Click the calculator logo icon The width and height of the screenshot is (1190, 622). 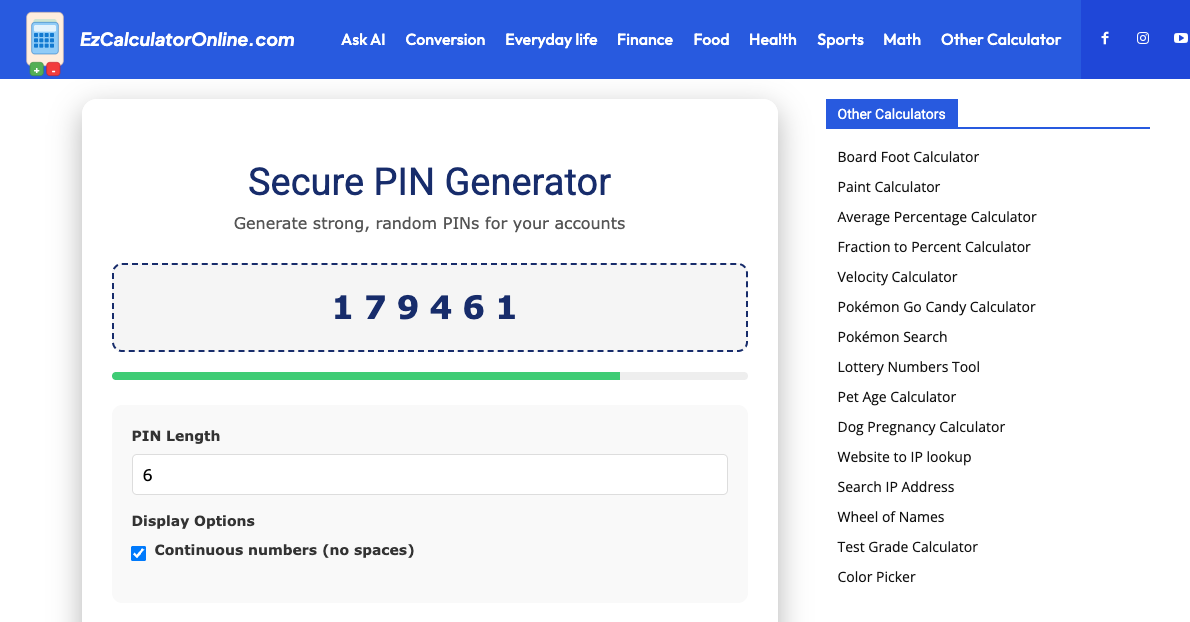coord(44,40)
